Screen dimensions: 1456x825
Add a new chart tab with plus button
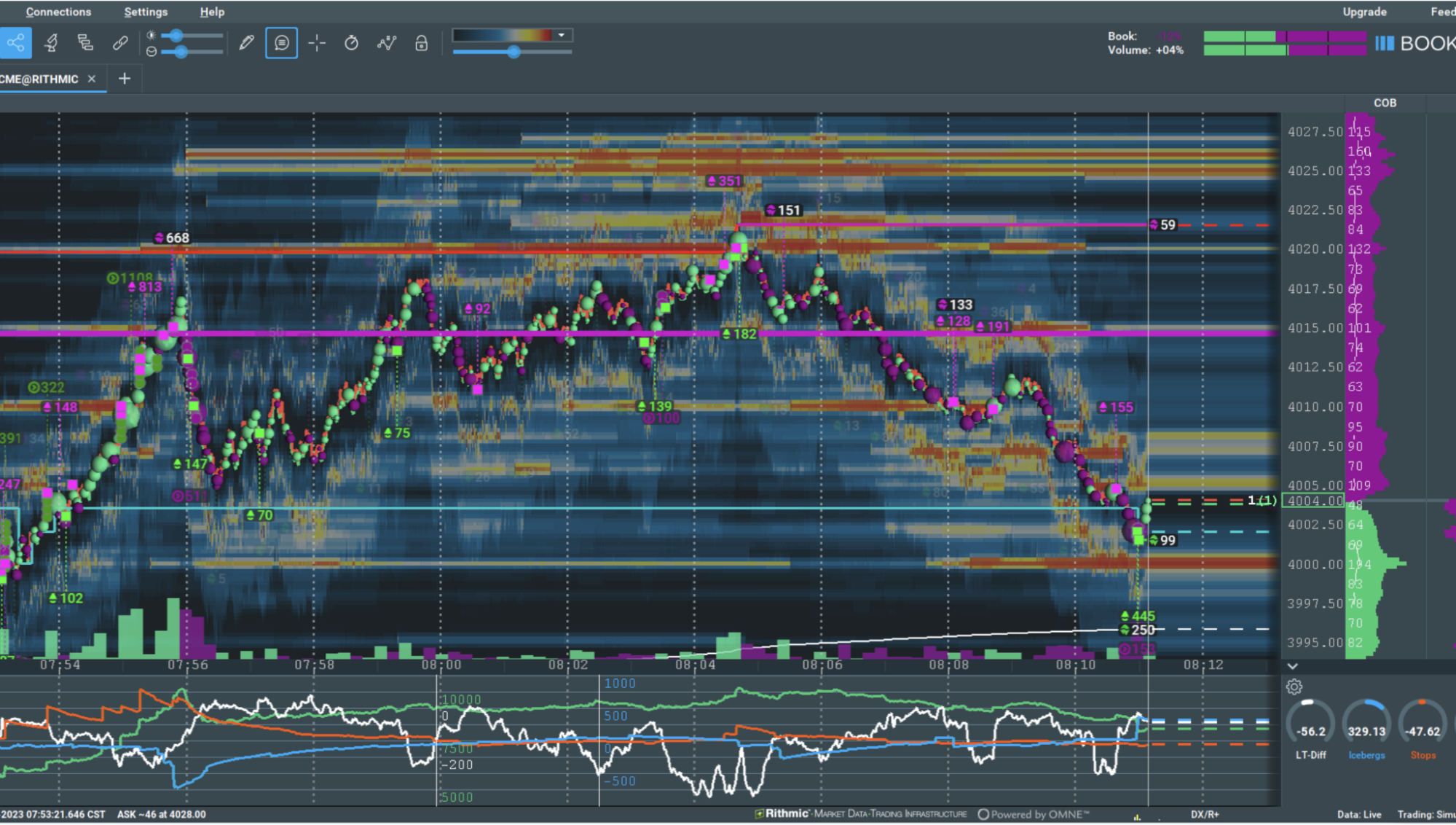[125, 79]
